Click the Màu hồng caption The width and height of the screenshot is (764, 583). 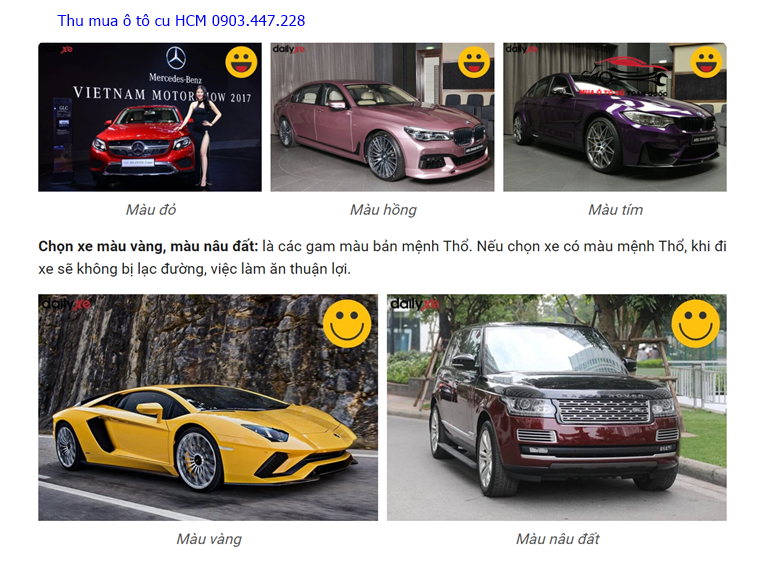pos(383,210)
